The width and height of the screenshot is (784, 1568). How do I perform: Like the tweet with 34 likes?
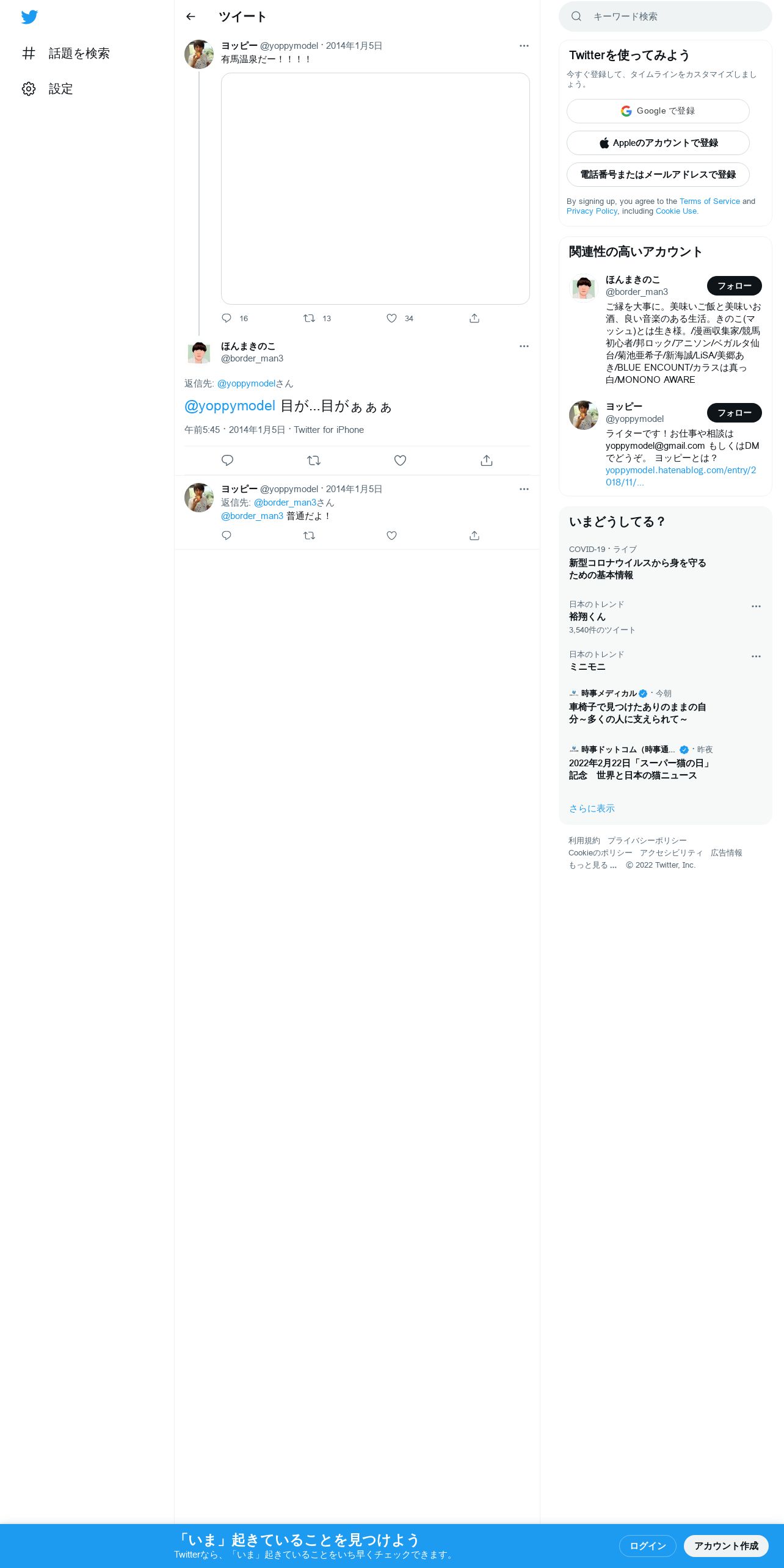pos(392,318)
